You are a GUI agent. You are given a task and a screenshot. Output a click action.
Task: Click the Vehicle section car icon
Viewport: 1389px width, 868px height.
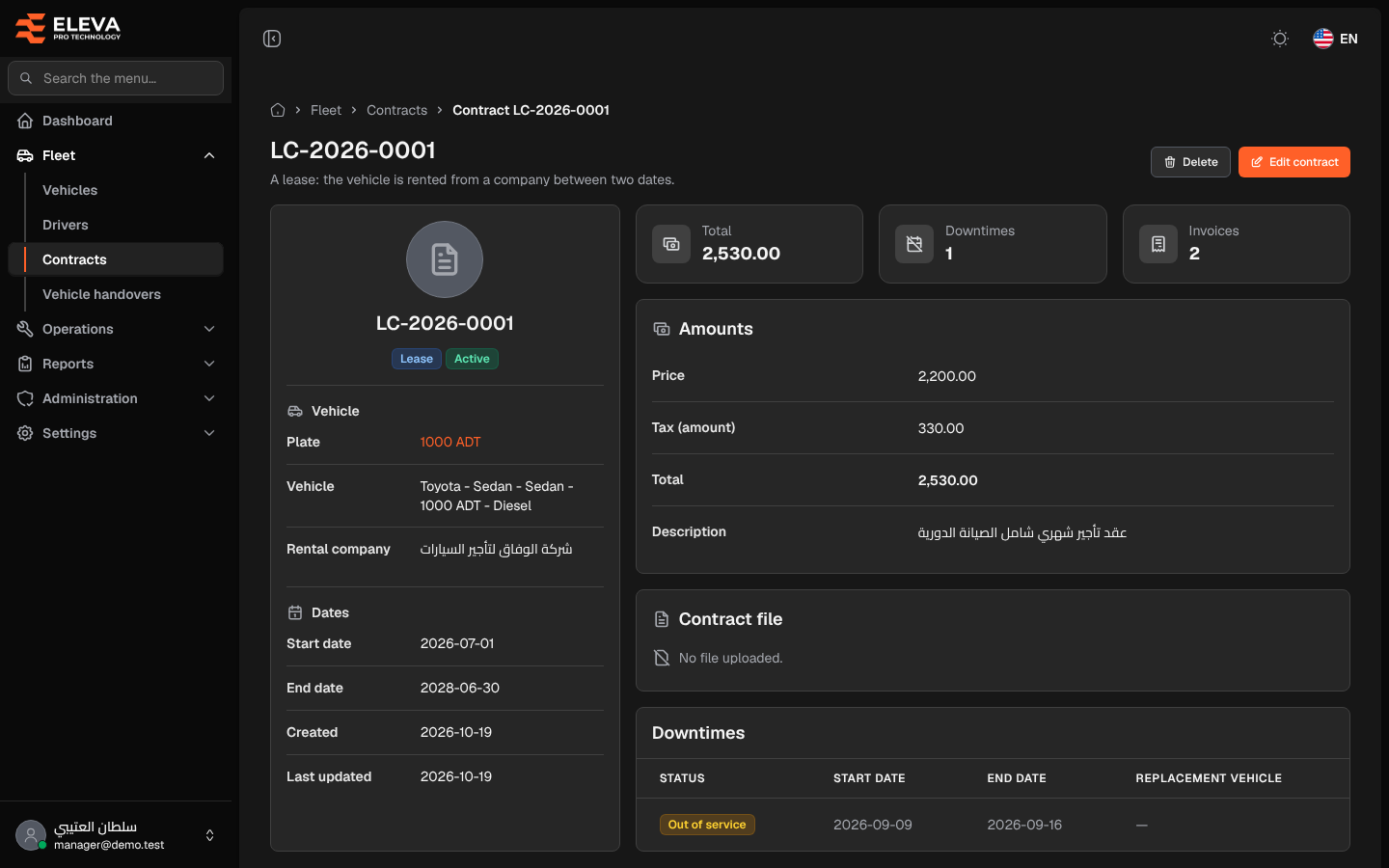[x=295, y=411]
